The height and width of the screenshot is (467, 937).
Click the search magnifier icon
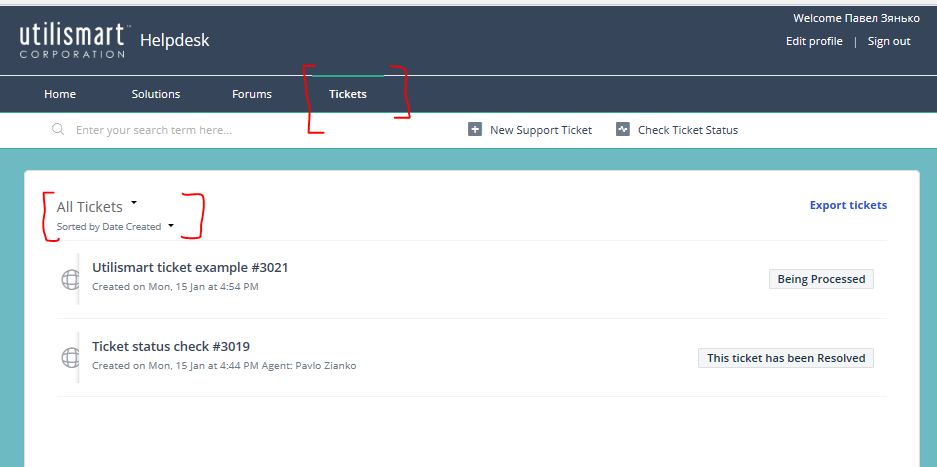pyautogui.click(x=58, y=129)
